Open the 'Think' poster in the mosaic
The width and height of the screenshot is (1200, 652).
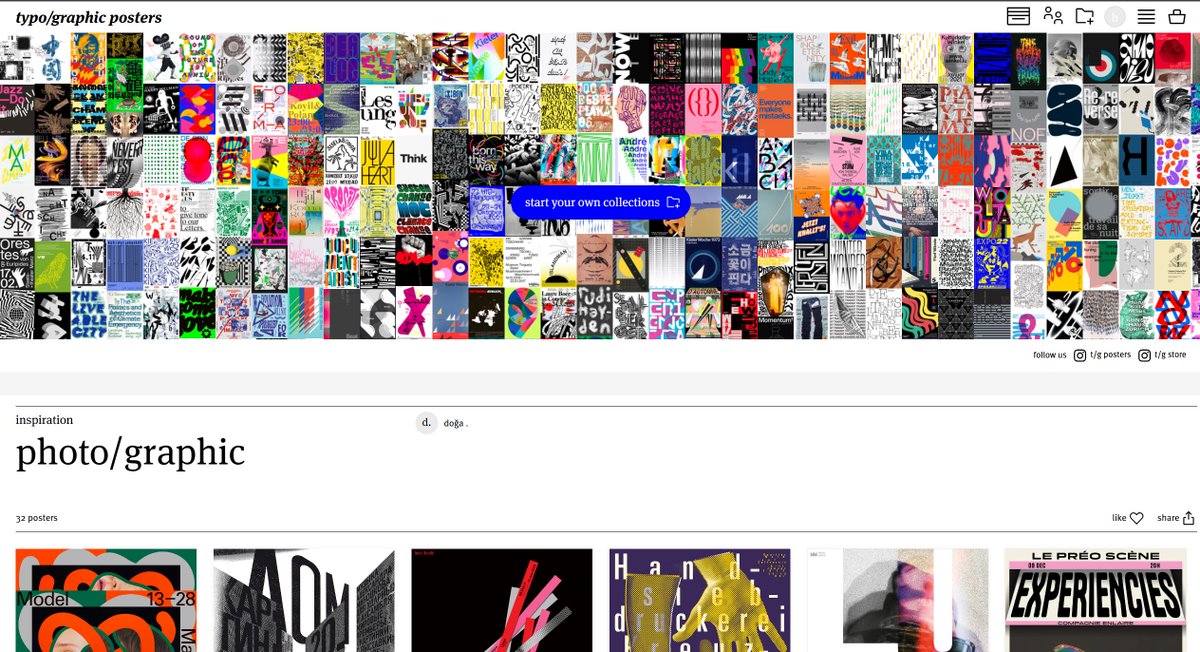tap(413, 159)
